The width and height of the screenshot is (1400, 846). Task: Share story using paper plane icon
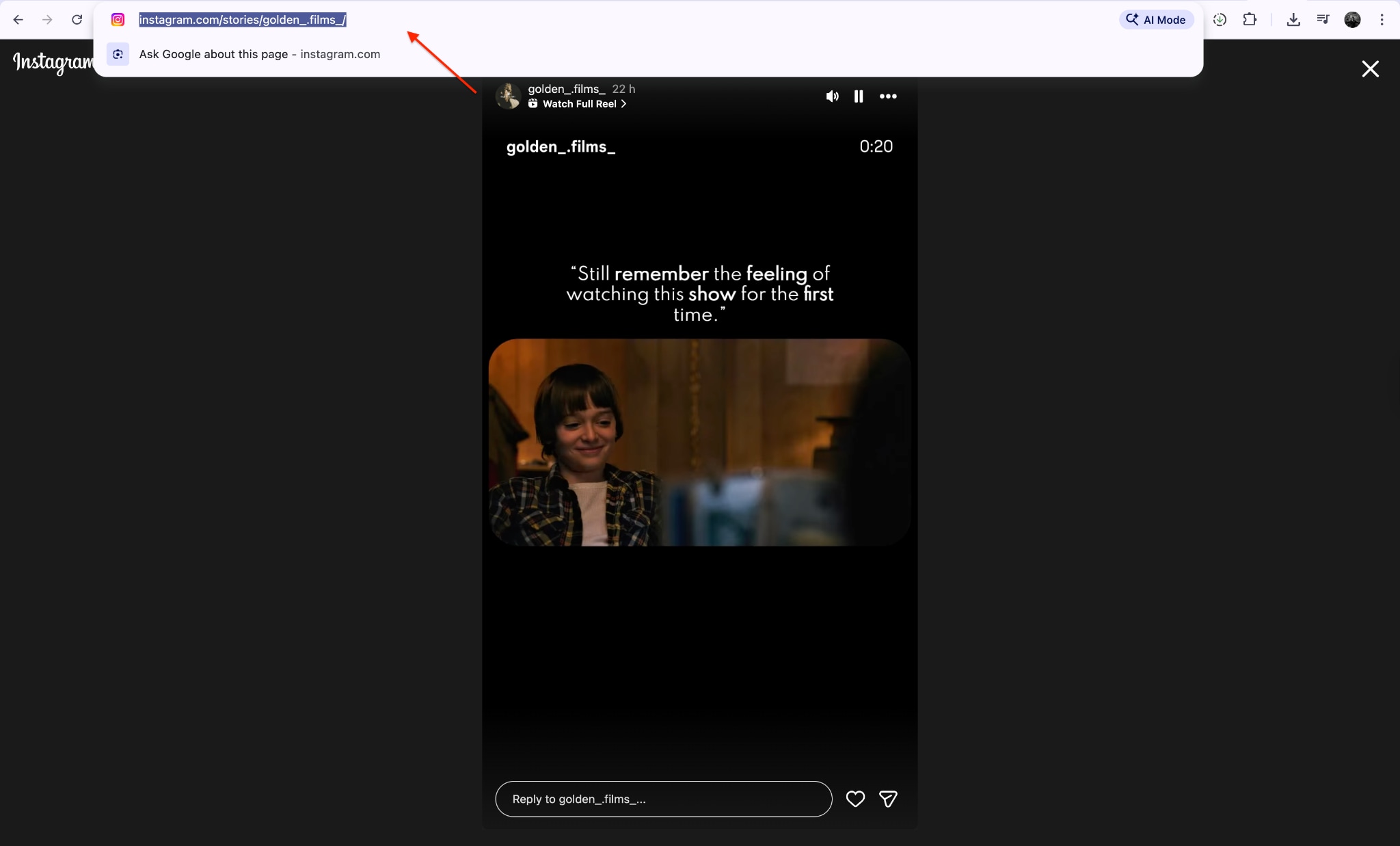888,799
